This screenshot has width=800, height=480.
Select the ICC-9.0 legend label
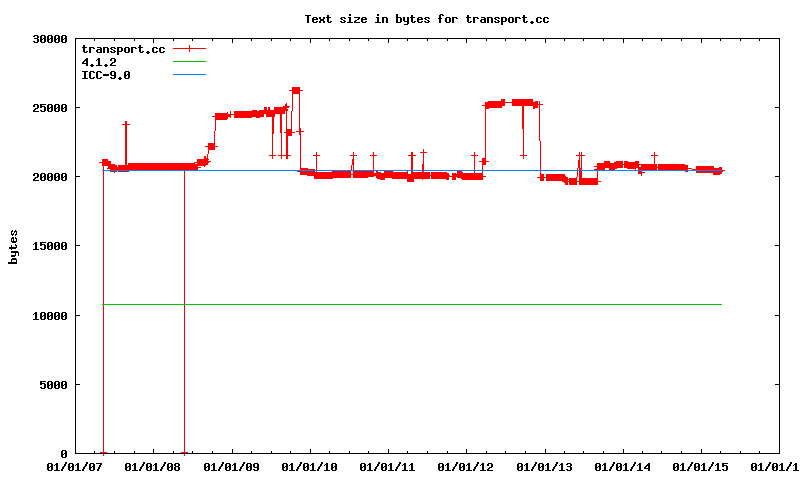pos(105,75)
